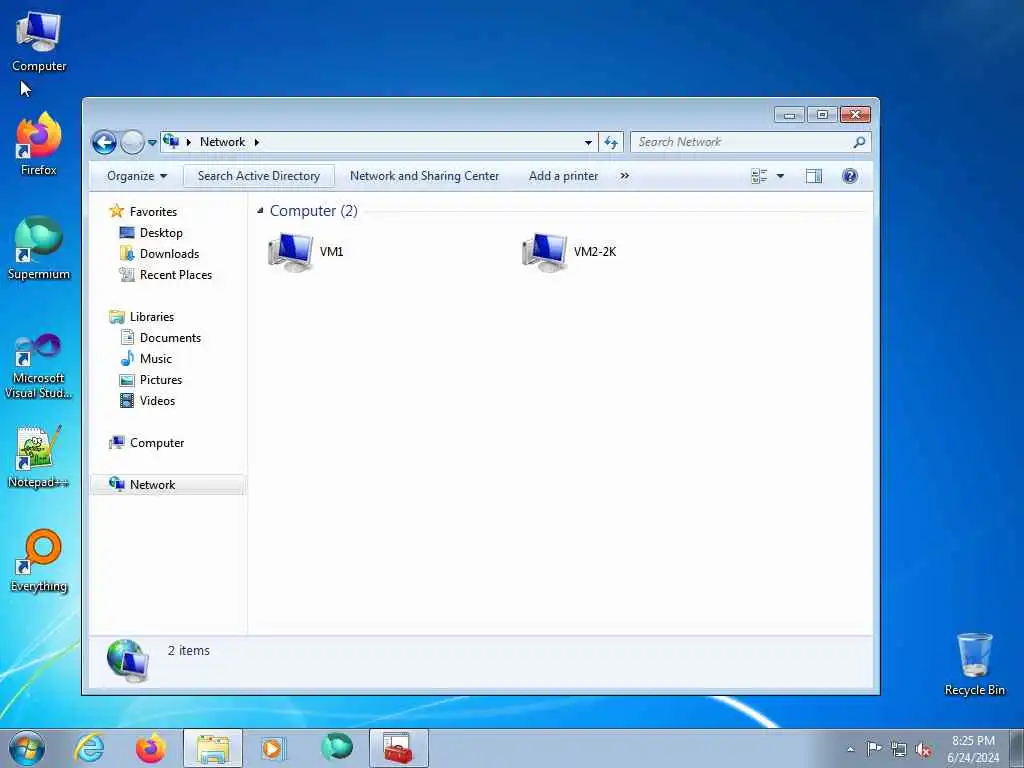Open the taskbar clock and date

[x=973, y=749]
